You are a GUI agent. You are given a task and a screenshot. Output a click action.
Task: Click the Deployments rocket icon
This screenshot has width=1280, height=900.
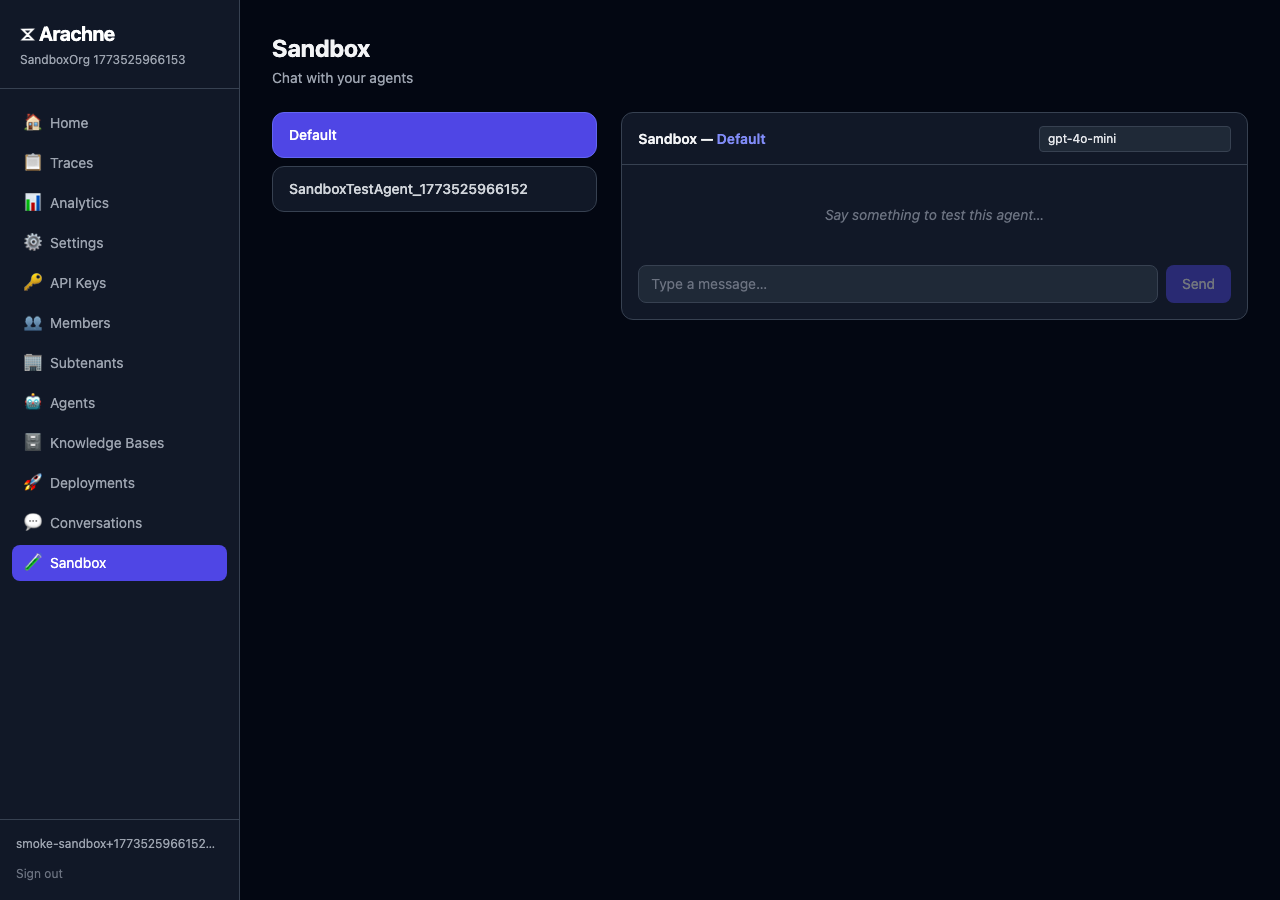point(33,483)
